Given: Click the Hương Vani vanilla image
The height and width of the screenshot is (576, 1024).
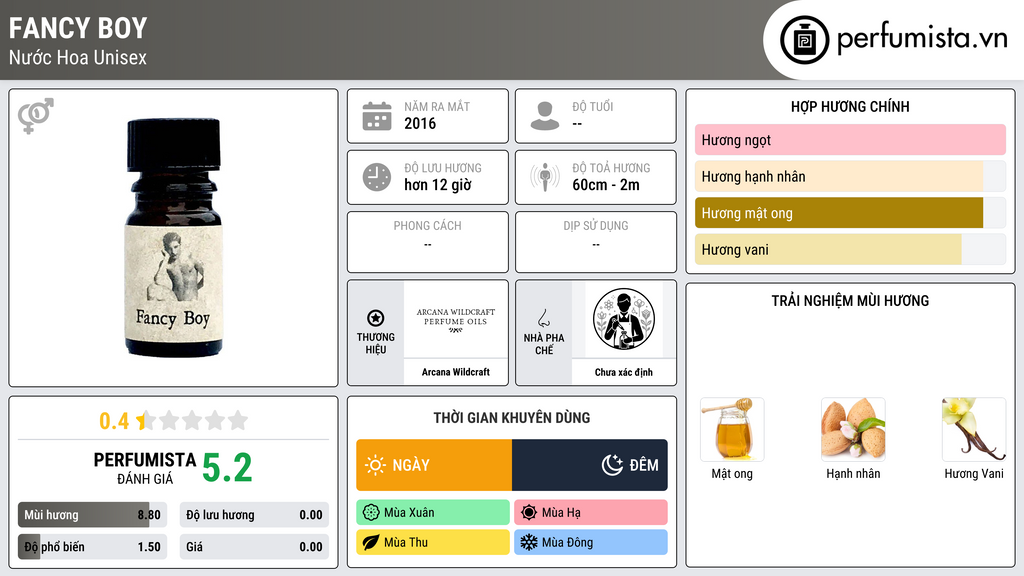Looking at the screenshot, I should click(x=974, y=430).
